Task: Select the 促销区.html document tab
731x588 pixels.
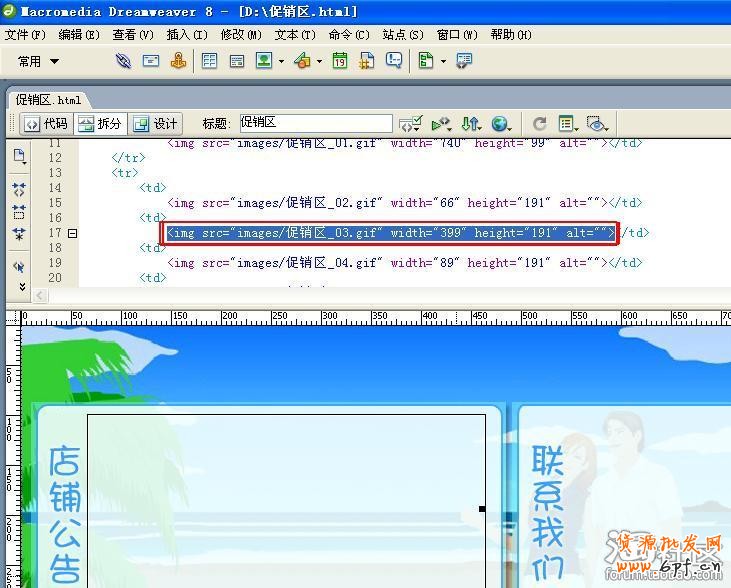Action: 50,100
